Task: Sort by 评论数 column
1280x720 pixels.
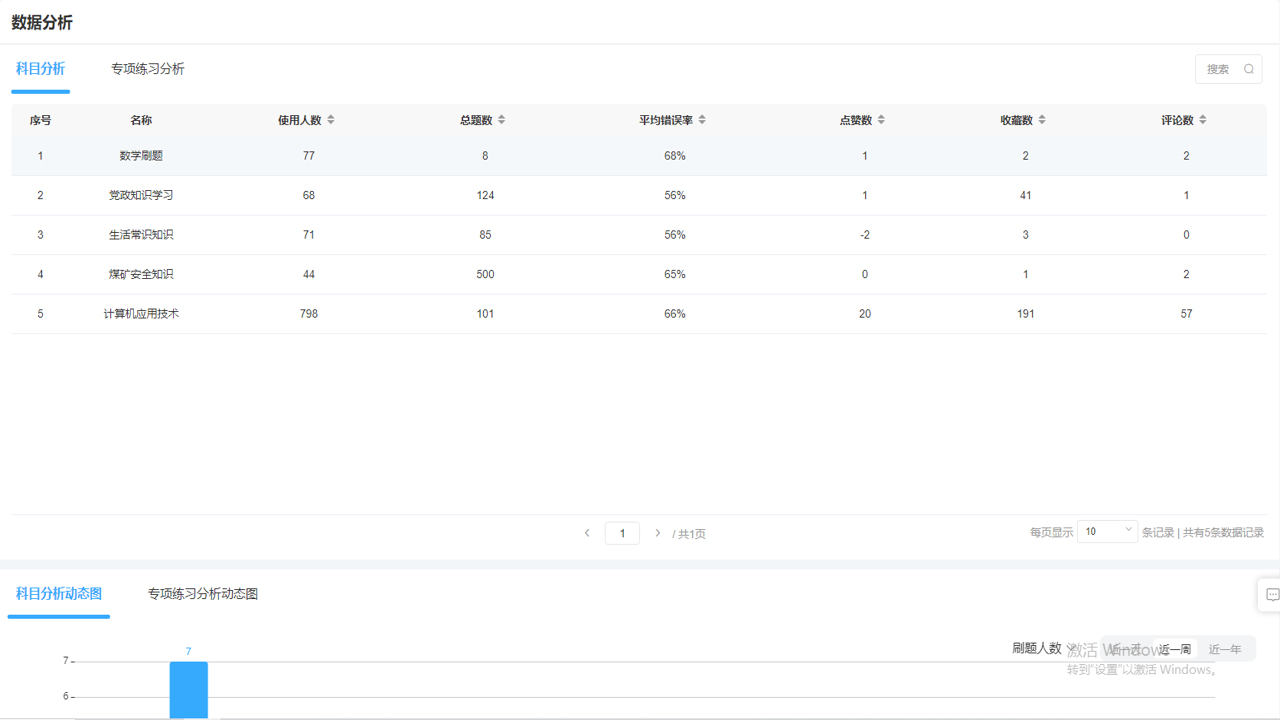Action: point(1203,120)
